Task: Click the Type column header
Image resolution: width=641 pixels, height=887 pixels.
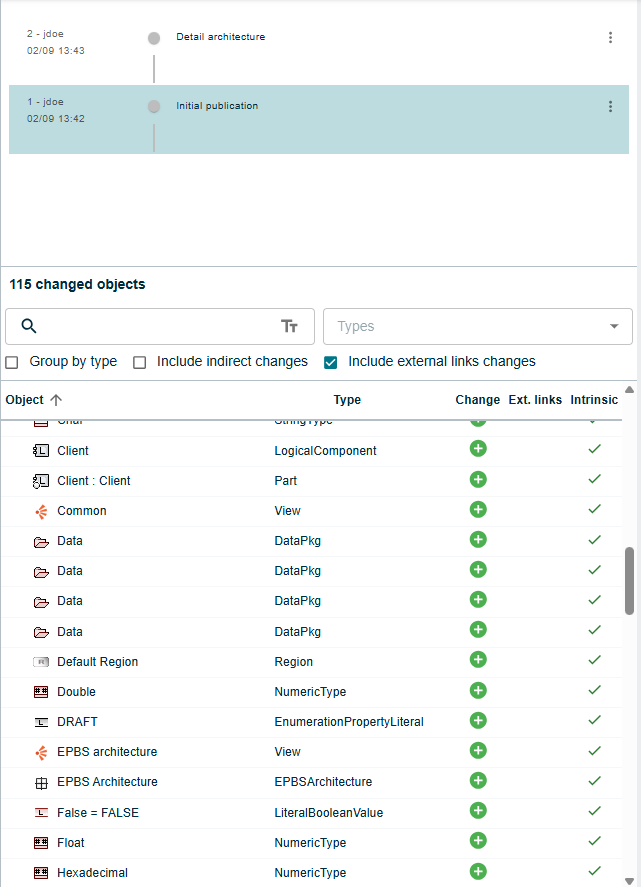Action: pyautogui.click(x=347, y=400)
